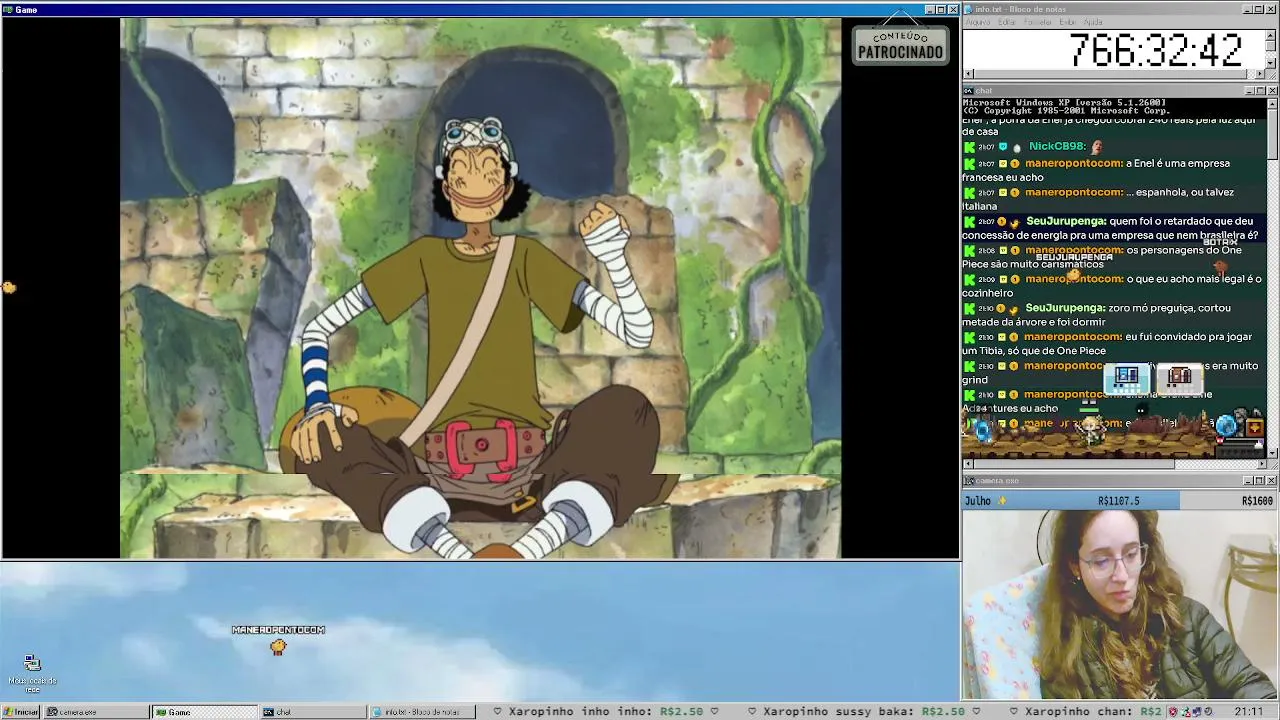Click maneropontocom username in Enel message
Image resolution: width=1280 pixels, height=720 pixels.
click(x=1074, y=163)
